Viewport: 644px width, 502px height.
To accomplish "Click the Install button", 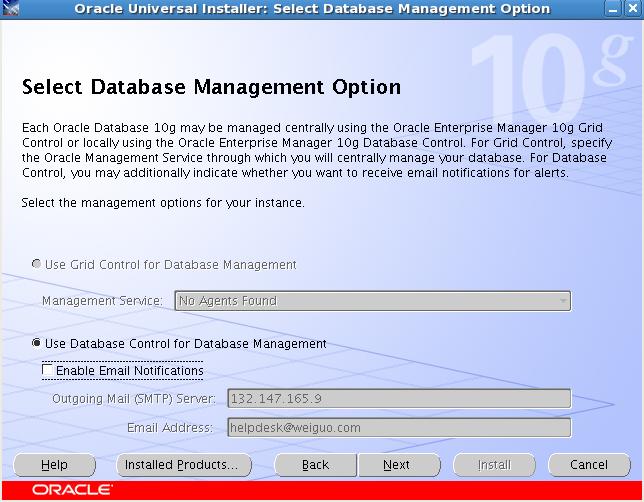I will point(494,465).
